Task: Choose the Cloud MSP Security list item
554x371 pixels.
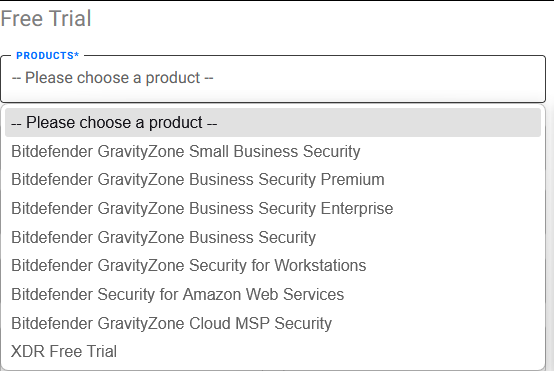Action: click(x=273, y=323)
